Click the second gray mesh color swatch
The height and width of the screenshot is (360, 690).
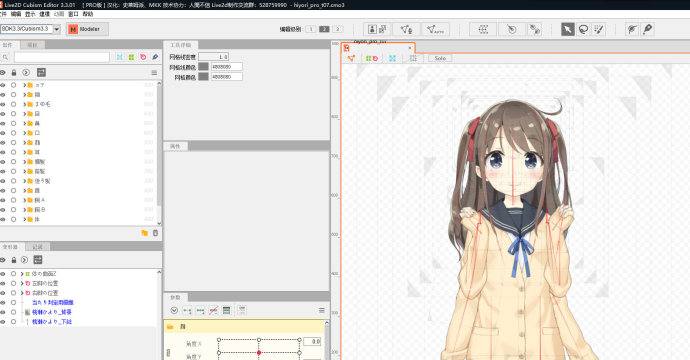coord(203,77)
